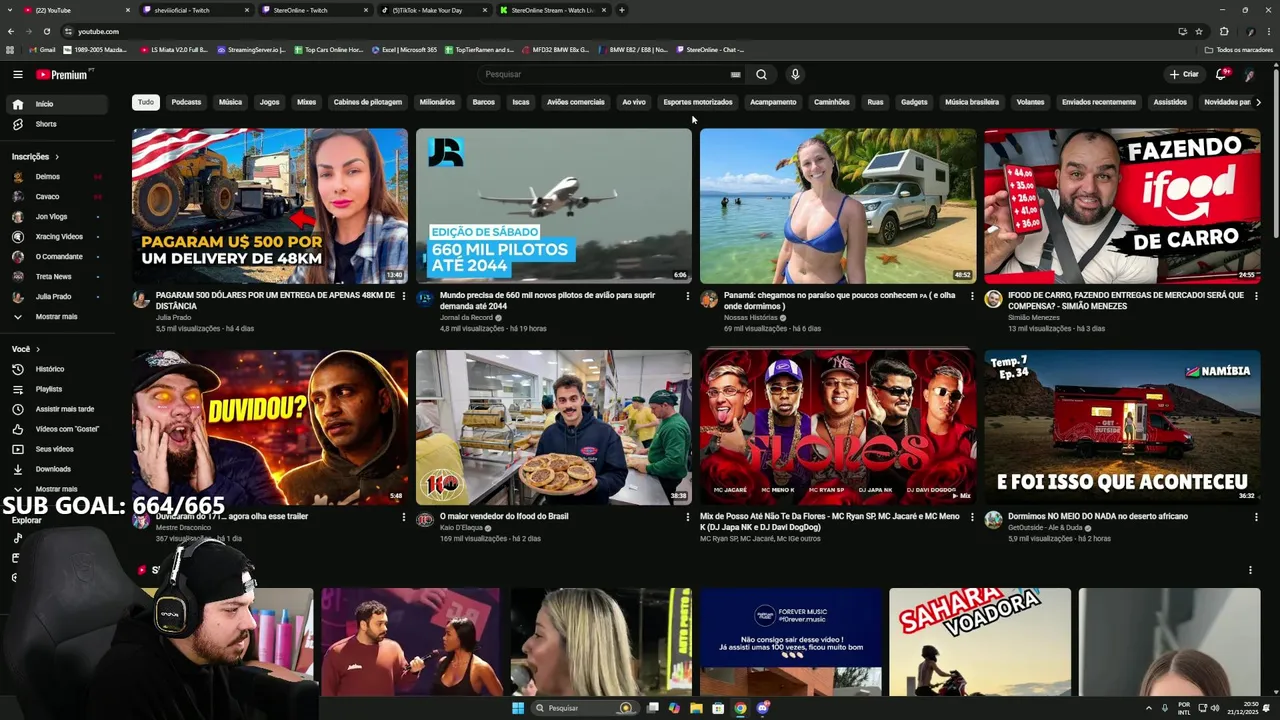
Task: Open the notifications bell
Action: [1221, 74]
